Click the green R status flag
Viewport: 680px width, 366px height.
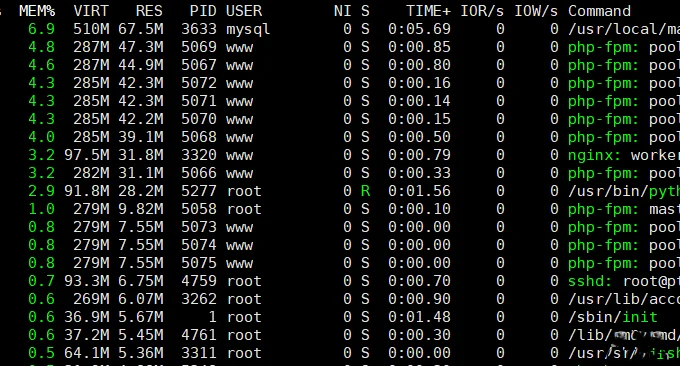tap(365, 191)
